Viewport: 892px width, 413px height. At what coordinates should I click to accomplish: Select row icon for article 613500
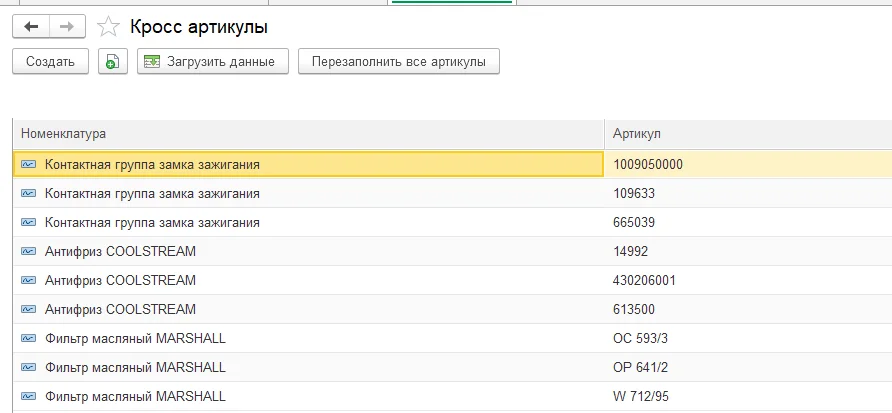pyautogui.click(x=28, y=309)
